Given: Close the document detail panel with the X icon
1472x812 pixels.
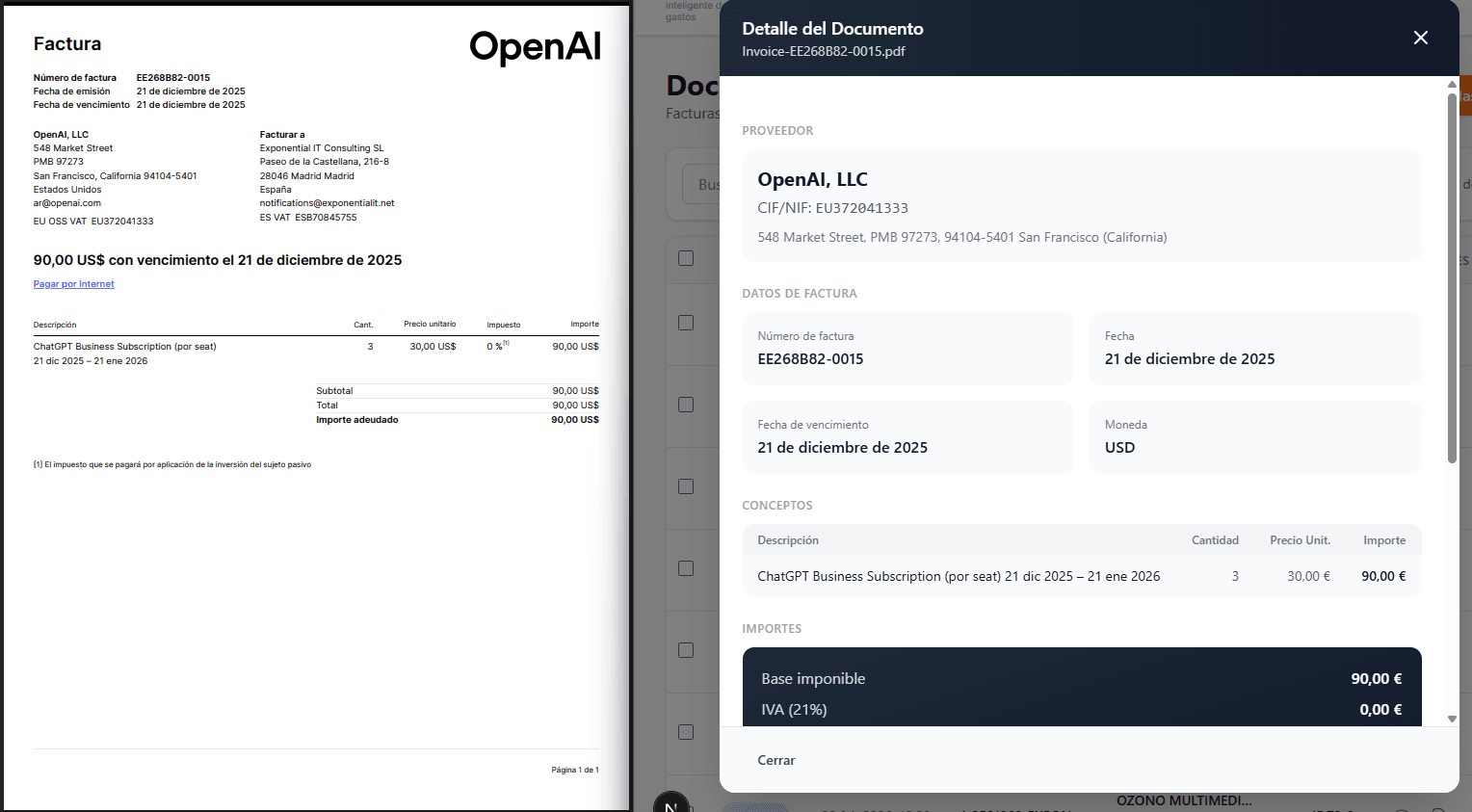Looking at the screenshot, I should pos(1420,38).
